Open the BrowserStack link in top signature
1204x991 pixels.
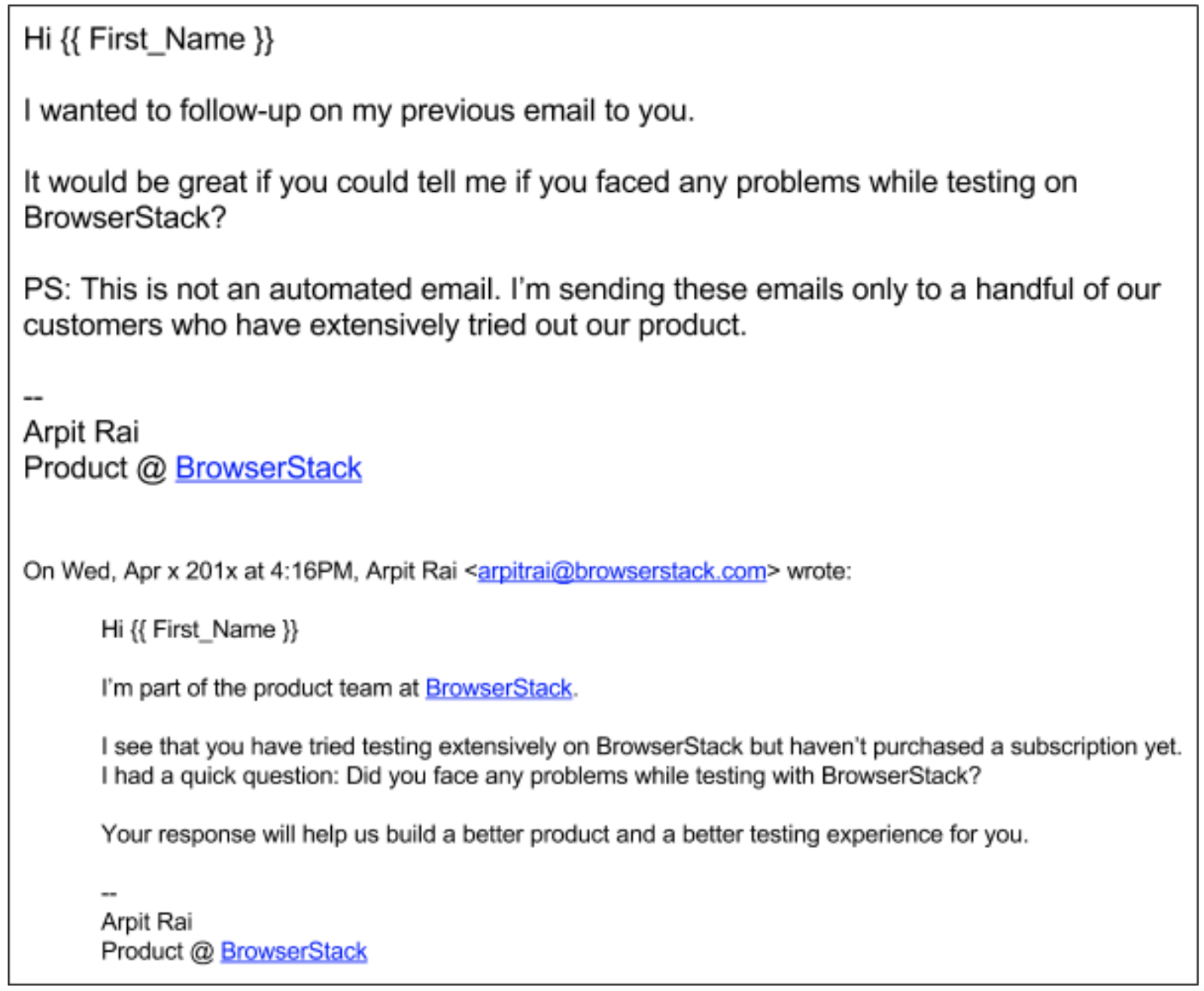coord(268,468)
